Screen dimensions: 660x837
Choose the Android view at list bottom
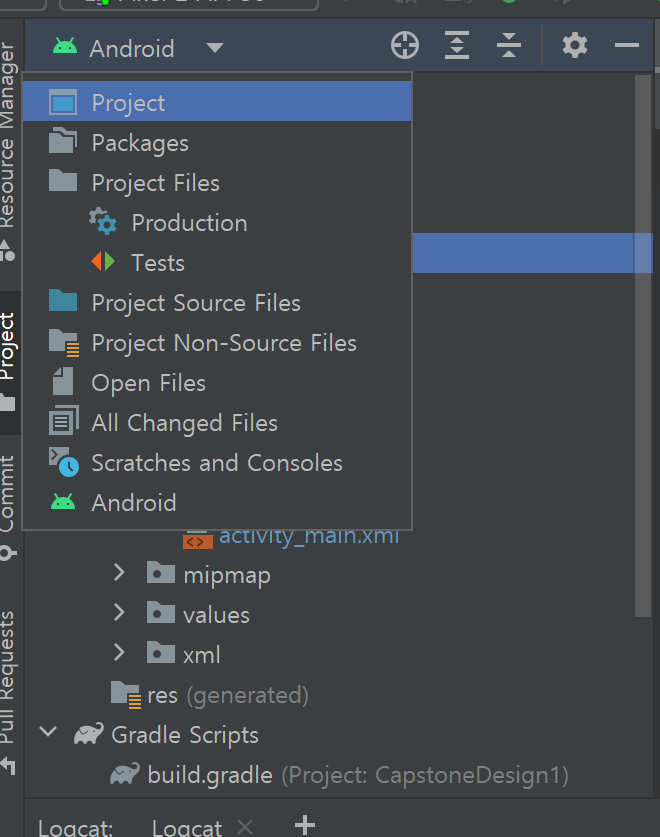(x=217, y=503)
